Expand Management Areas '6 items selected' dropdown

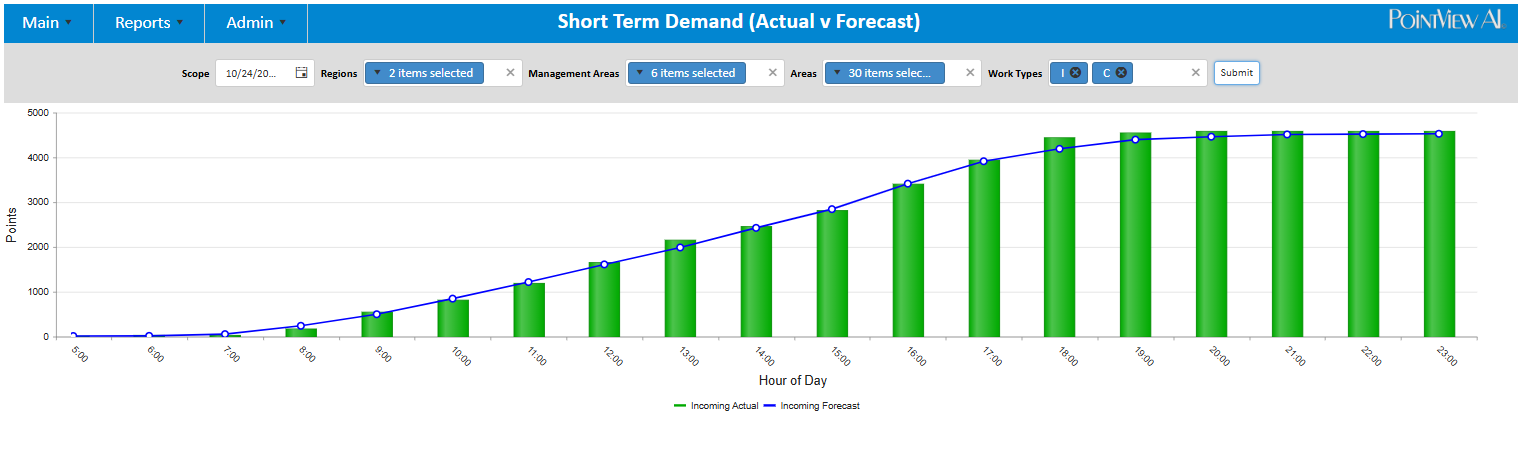[687, 73]
